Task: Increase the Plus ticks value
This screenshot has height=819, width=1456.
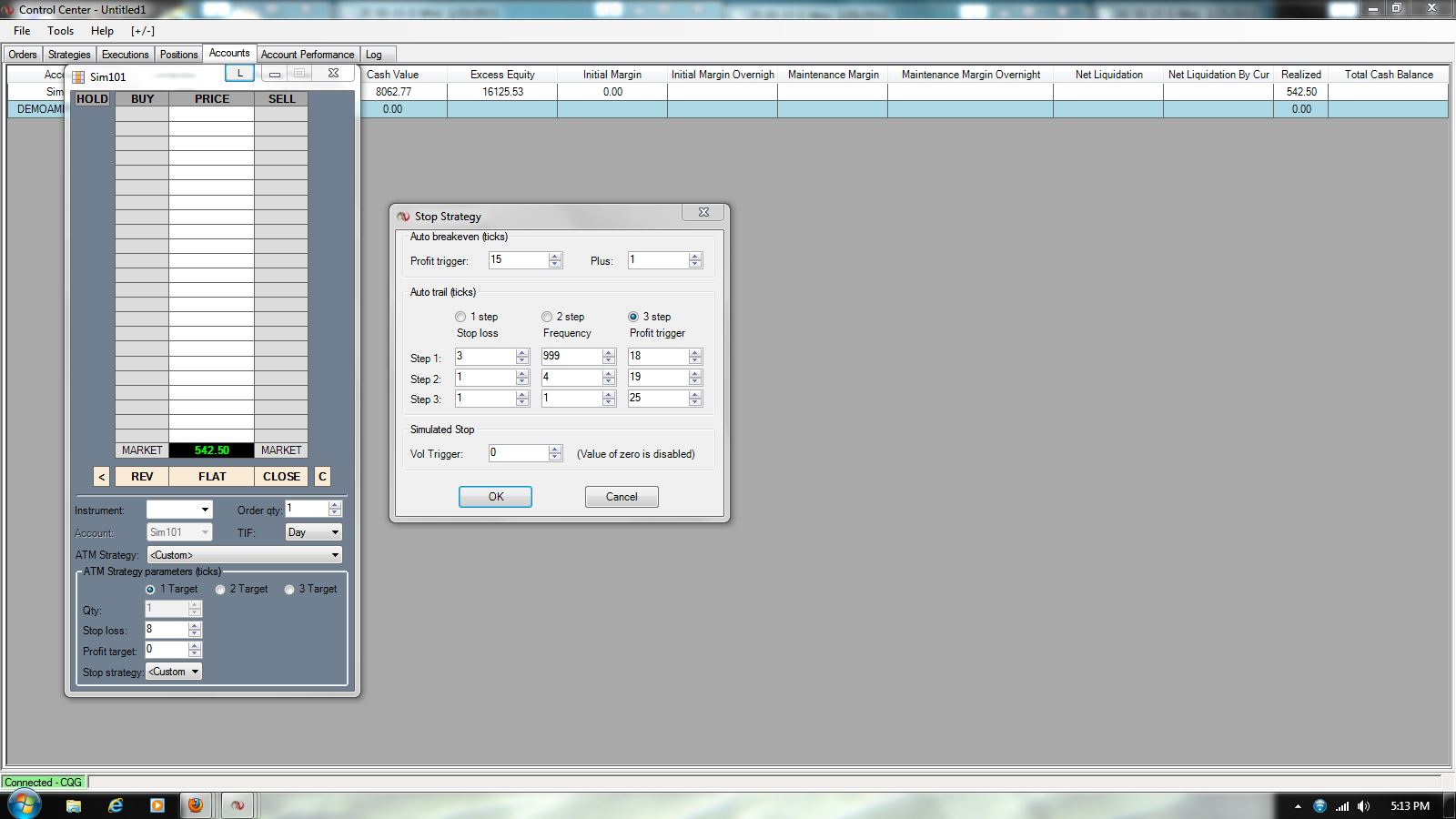Action: pos(695,257)
